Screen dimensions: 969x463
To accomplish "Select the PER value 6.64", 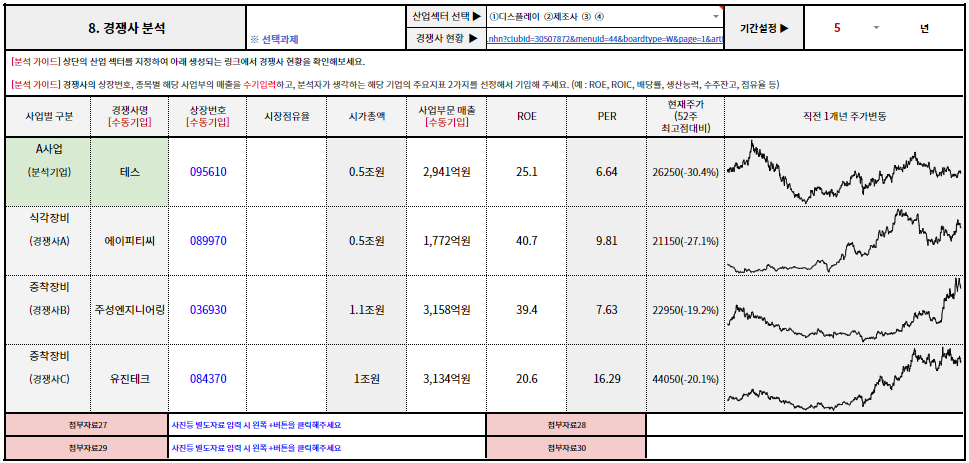I will (607, 172).
